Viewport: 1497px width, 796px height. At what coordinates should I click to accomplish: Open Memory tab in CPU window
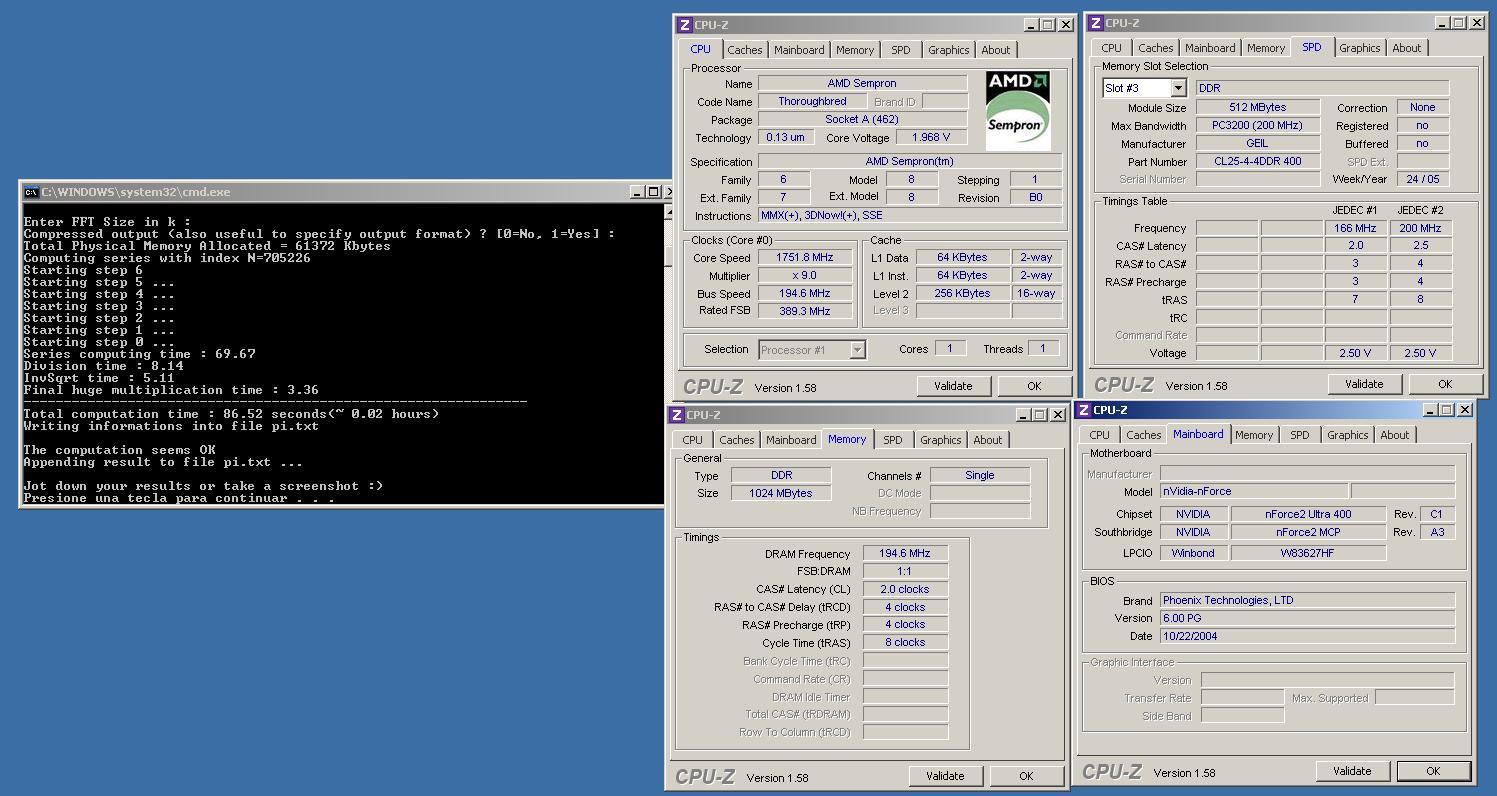[855, 50]
